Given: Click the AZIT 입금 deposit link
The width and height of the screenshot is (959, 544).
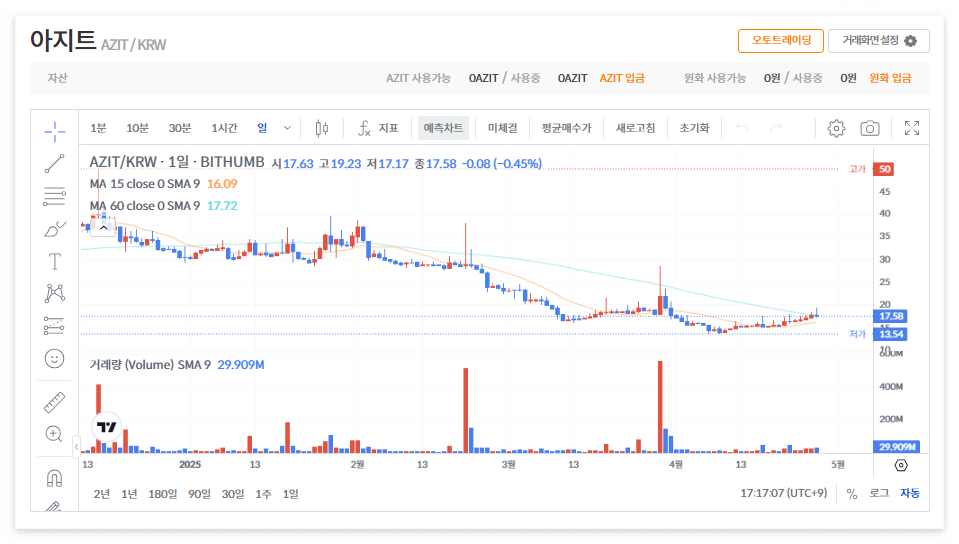Looking at the screenshot, I should pyautogui.click(x=622, y=78).
